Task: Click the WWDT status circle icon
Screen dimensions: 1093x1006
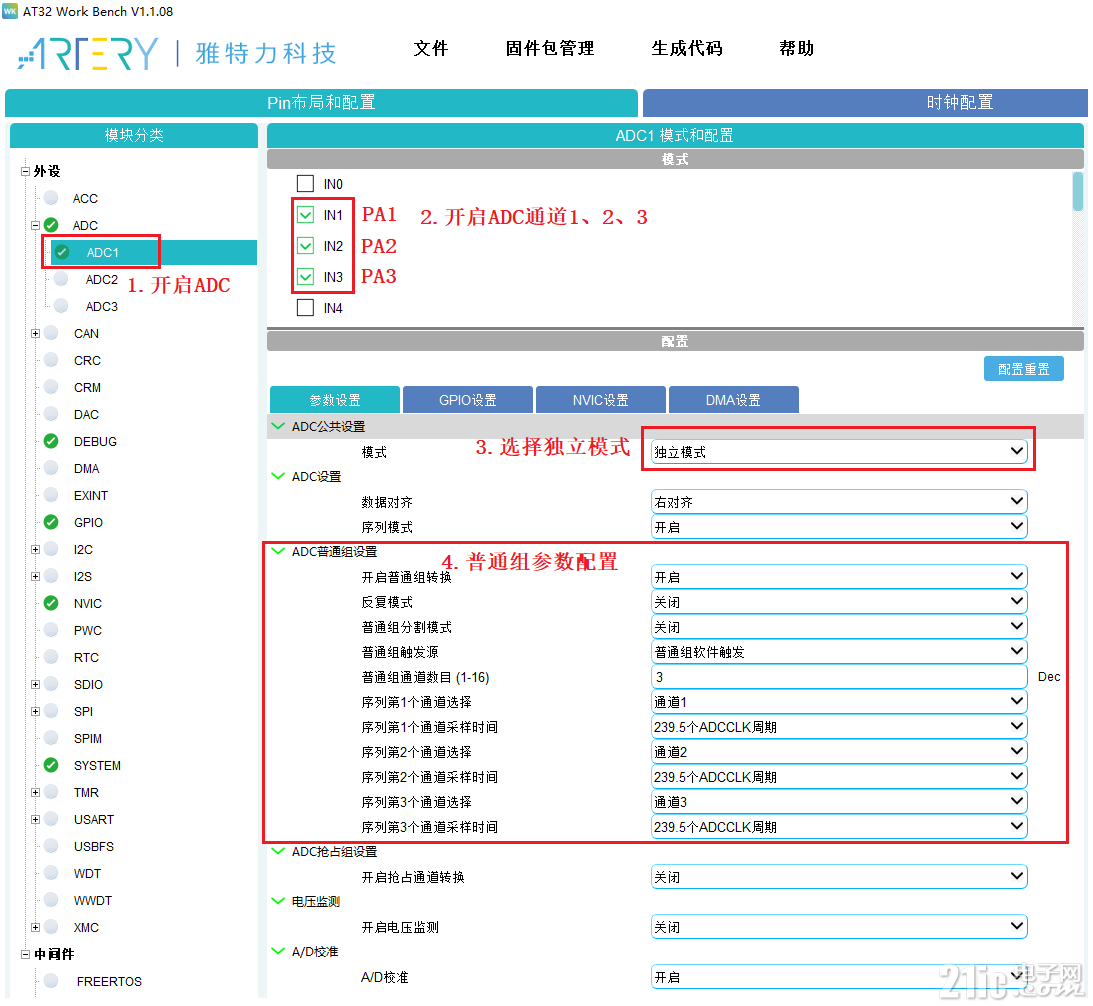Action: [x=51, y=900]
